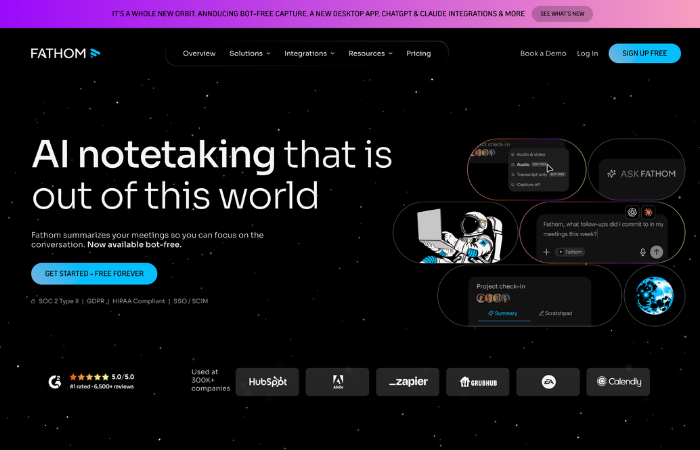Click the Project check-in participant avatars
This screenshot has width=700, height=450.
click(493, 298)
